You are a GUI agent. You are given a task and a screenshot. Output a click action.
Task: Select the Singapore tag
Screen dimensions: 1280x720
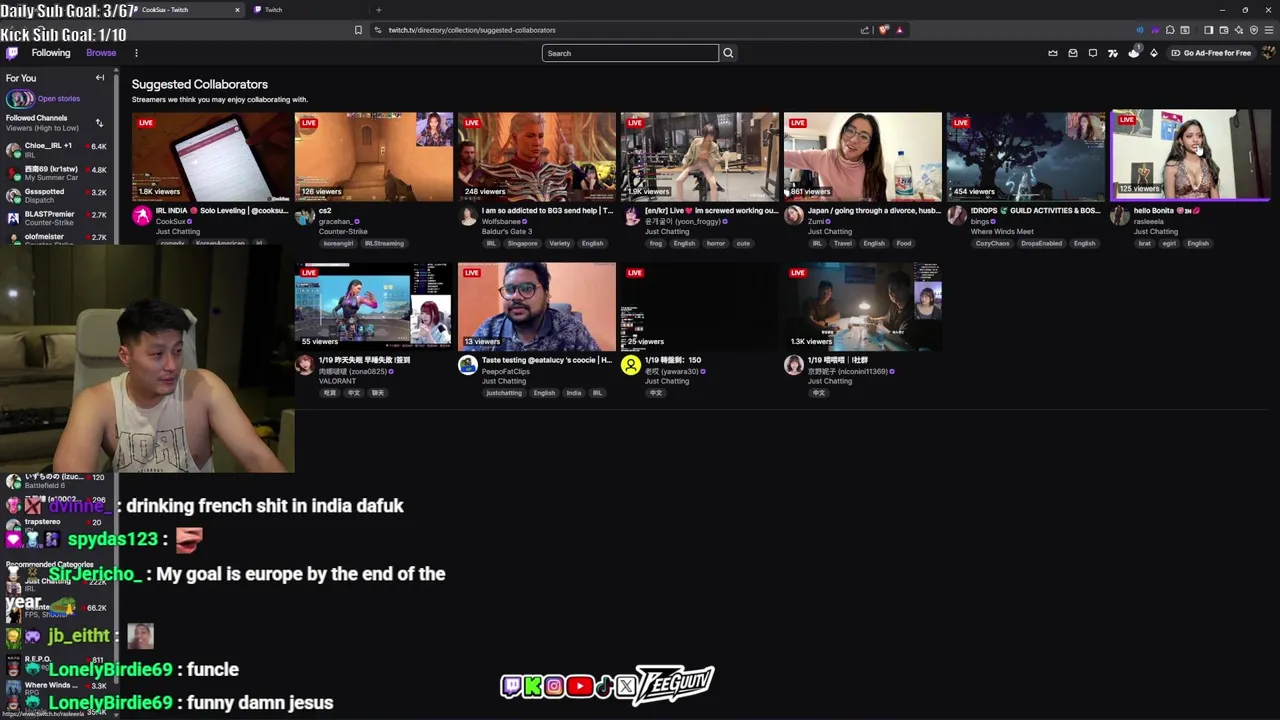pos(522,243)
